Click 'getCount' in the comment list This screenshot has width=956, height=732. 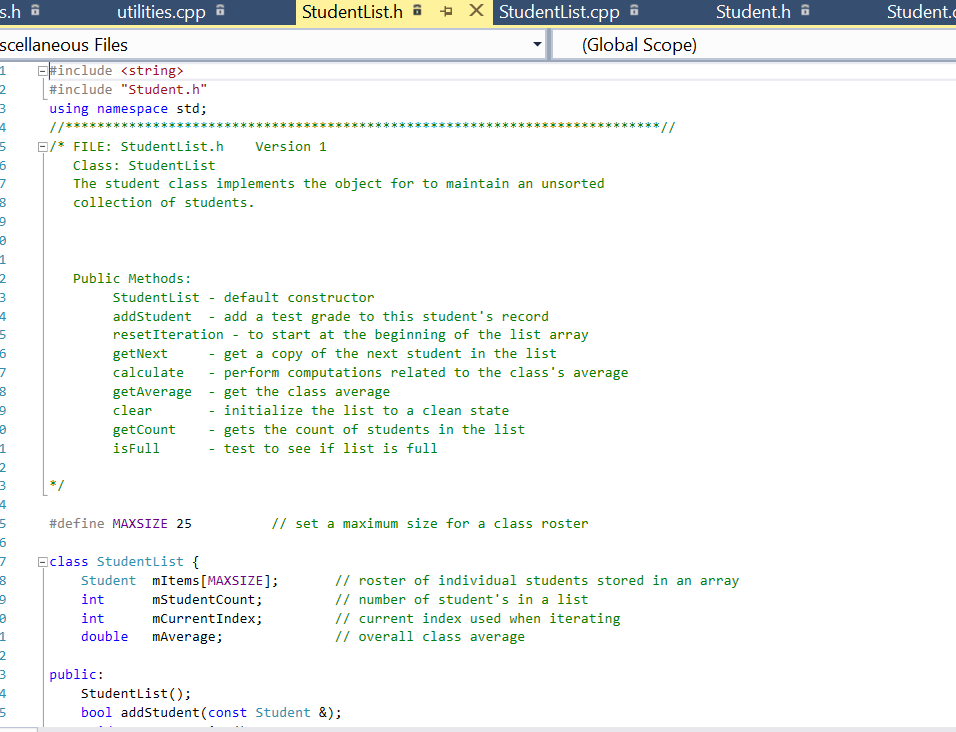point(144,430)
